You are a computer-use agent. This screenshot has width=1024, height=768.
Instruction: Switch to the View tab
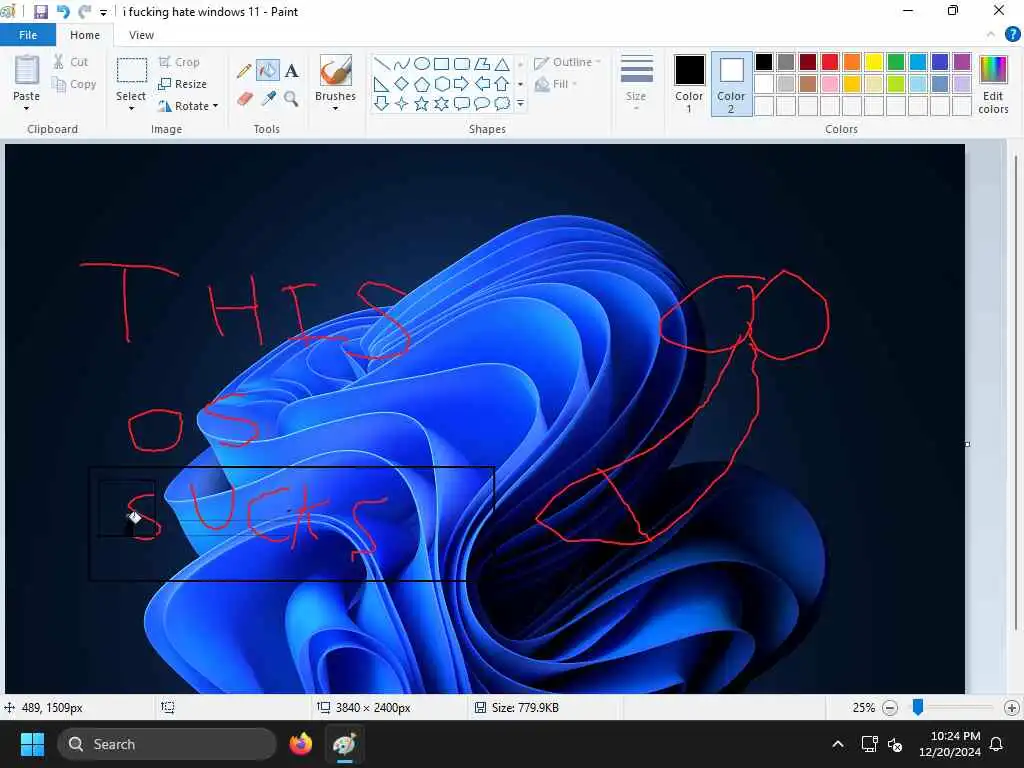(141, 35)
